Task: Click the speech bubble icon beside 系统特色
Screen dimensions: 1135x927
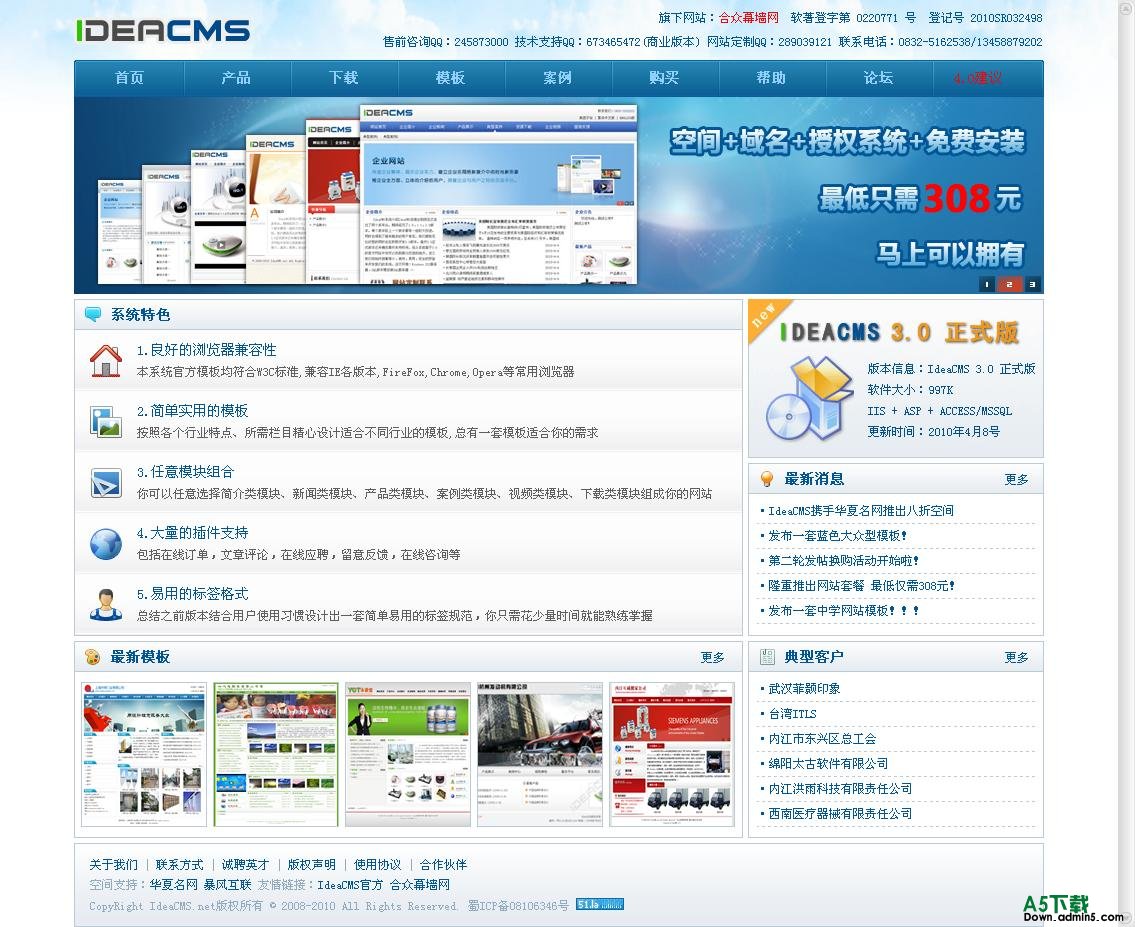Action: click(x=93, y=314)
